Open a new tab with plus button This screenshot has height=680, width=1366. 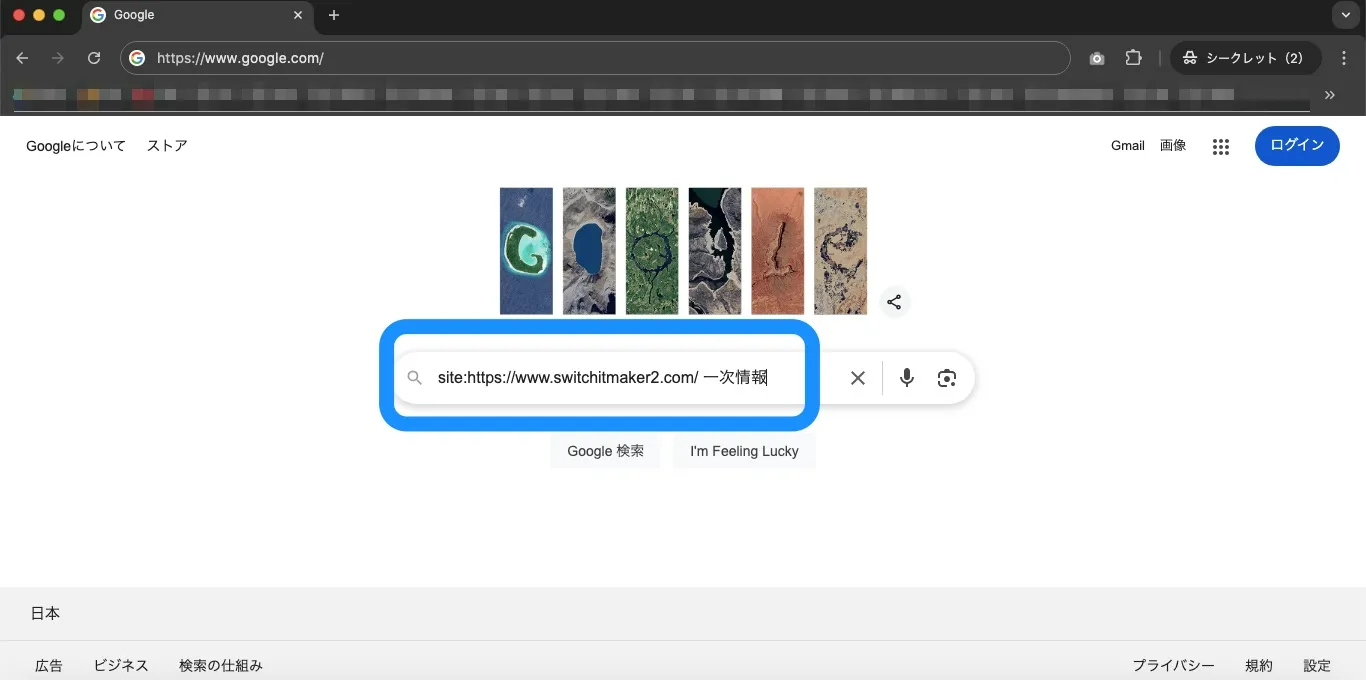point(334,15)
